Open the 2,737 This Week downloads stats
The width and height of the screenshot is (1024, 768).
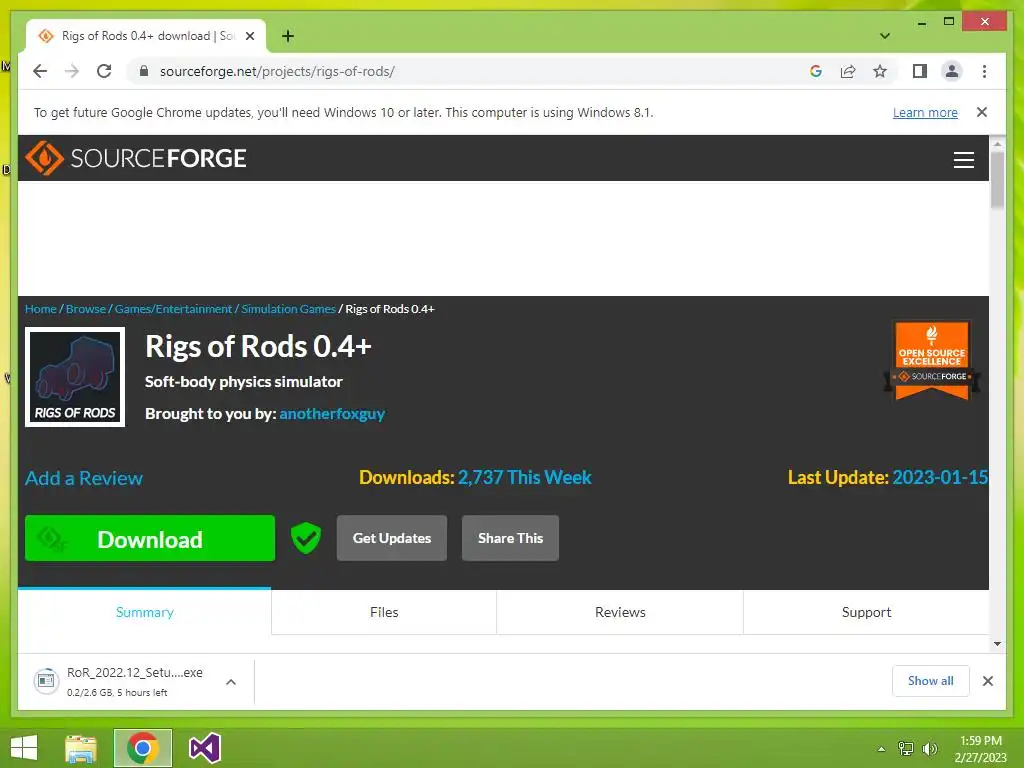524,477
